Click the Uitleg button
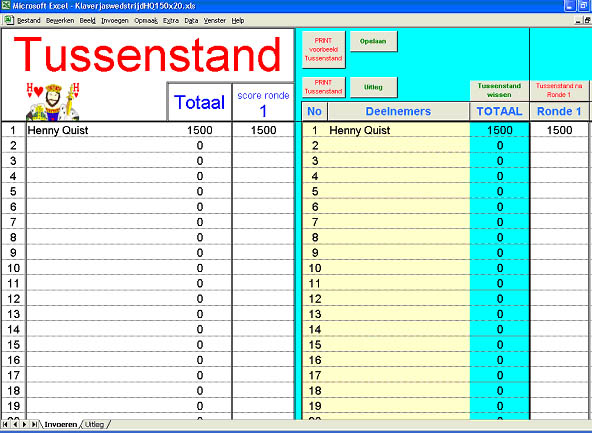 pyautogui.click(x=373, y=87)
